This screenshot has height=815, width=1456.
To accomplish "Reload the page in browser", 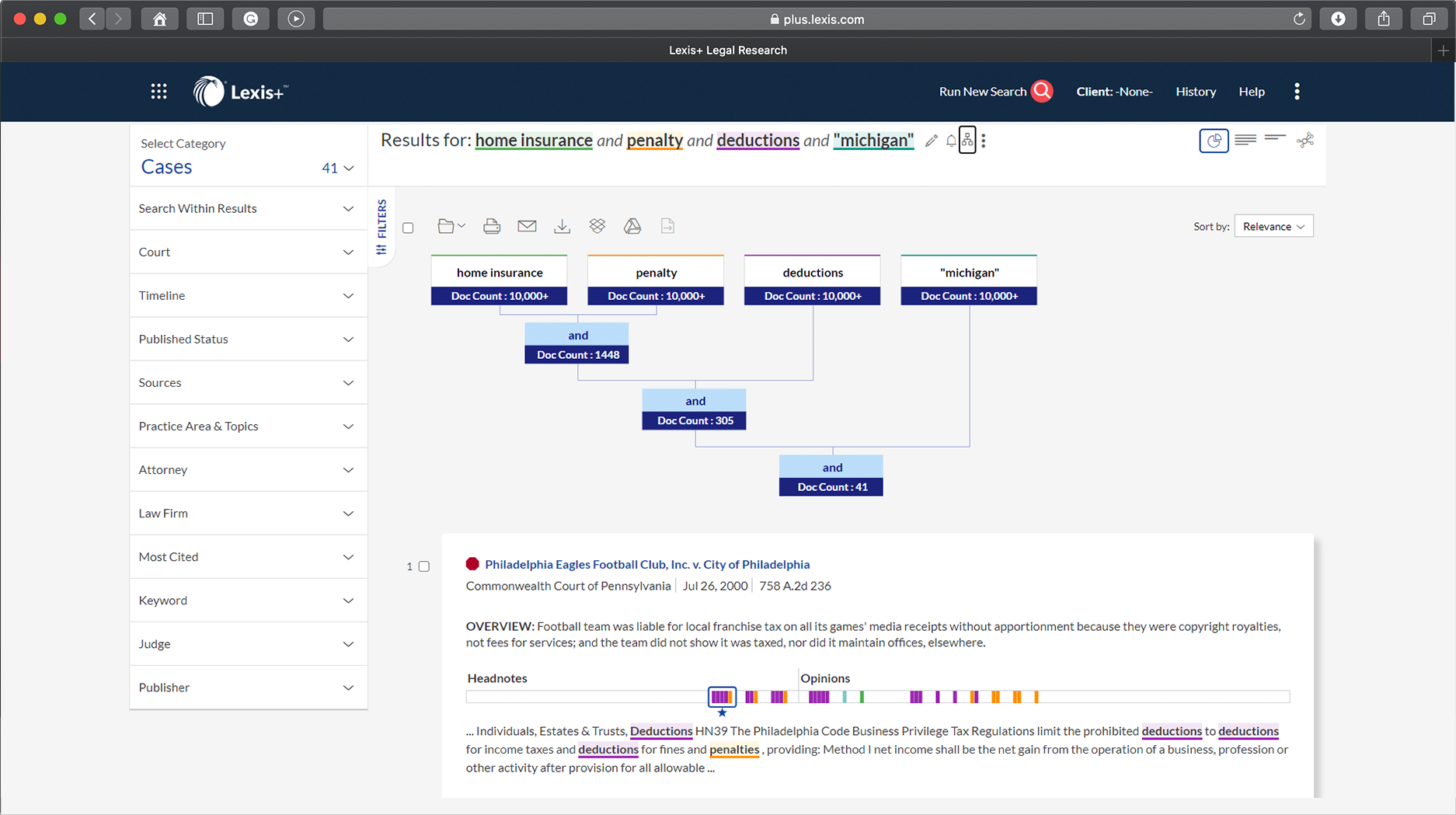I will point(1299,19).
